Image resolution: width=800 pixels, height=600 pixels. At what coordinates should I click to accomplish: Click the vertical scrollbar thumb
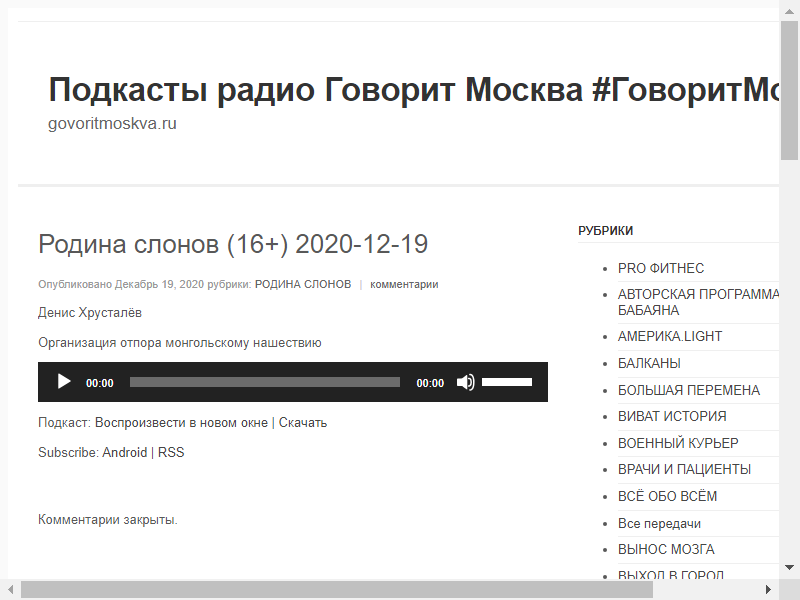(x=789, y=91)
